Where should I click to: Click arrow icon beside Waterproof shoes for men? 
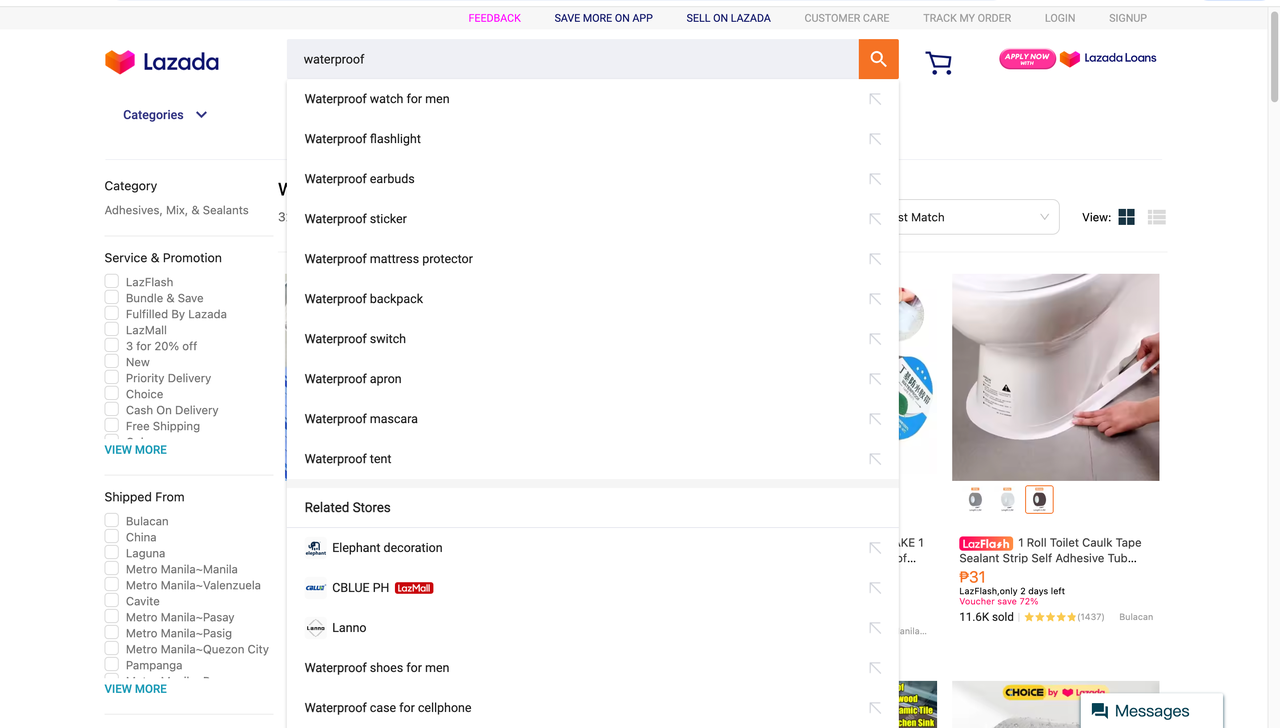[875, 668]
